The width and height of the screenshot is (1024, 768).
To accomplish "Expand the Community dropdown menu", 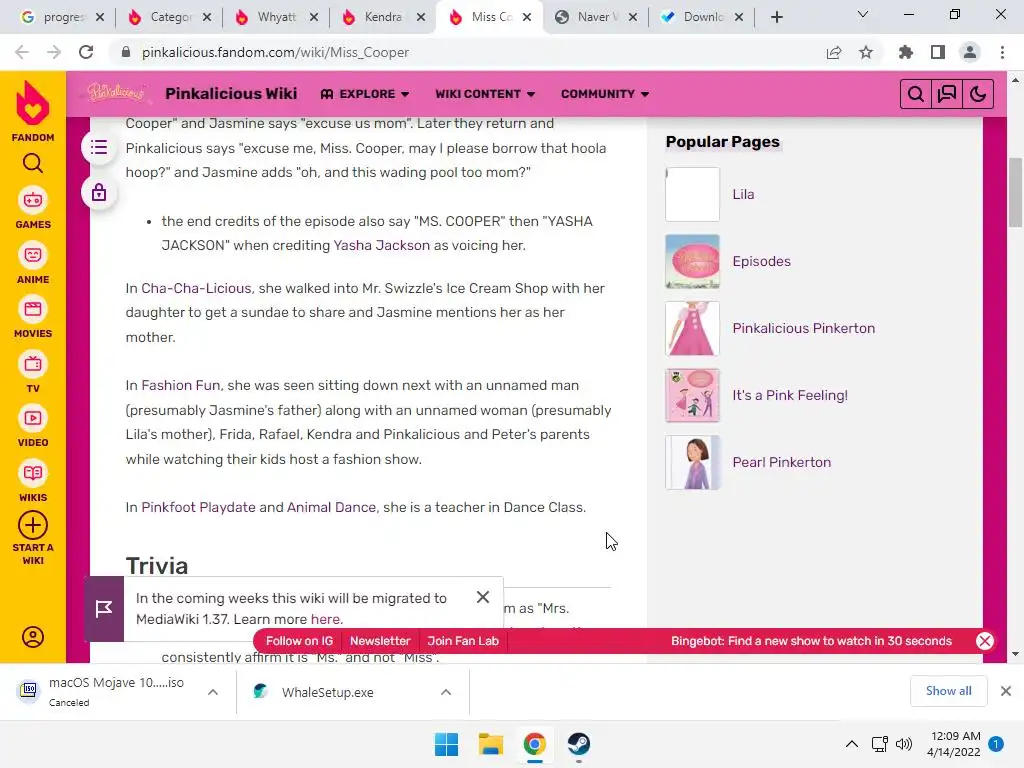I will 605,94.
